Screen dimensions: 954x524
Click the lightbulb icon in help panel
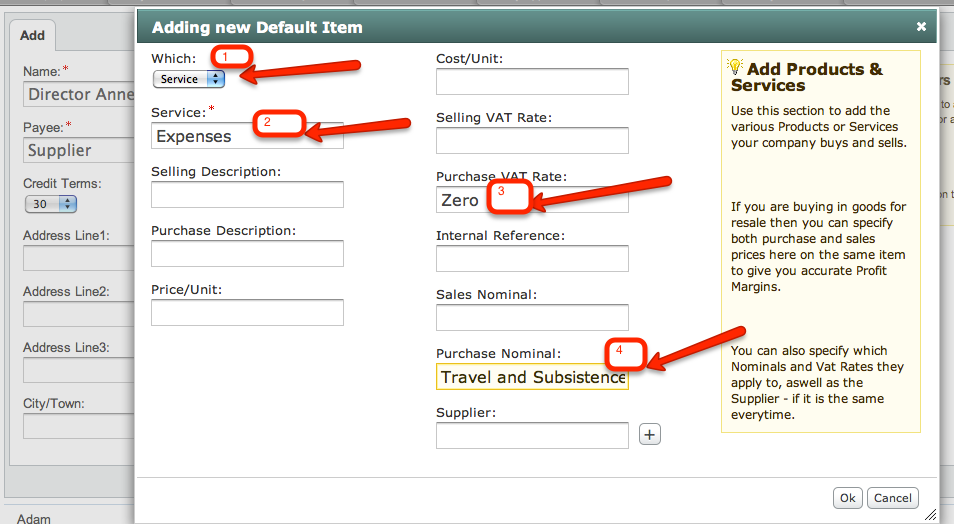point(735,67)
